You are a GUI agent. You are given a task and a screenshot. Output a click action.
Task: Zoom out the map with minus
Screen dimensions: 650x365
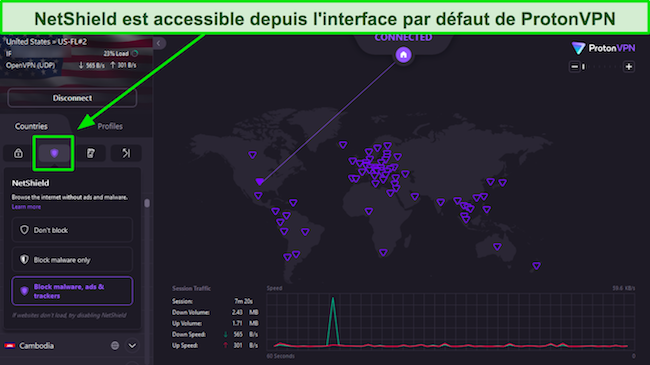click(574, 66)
